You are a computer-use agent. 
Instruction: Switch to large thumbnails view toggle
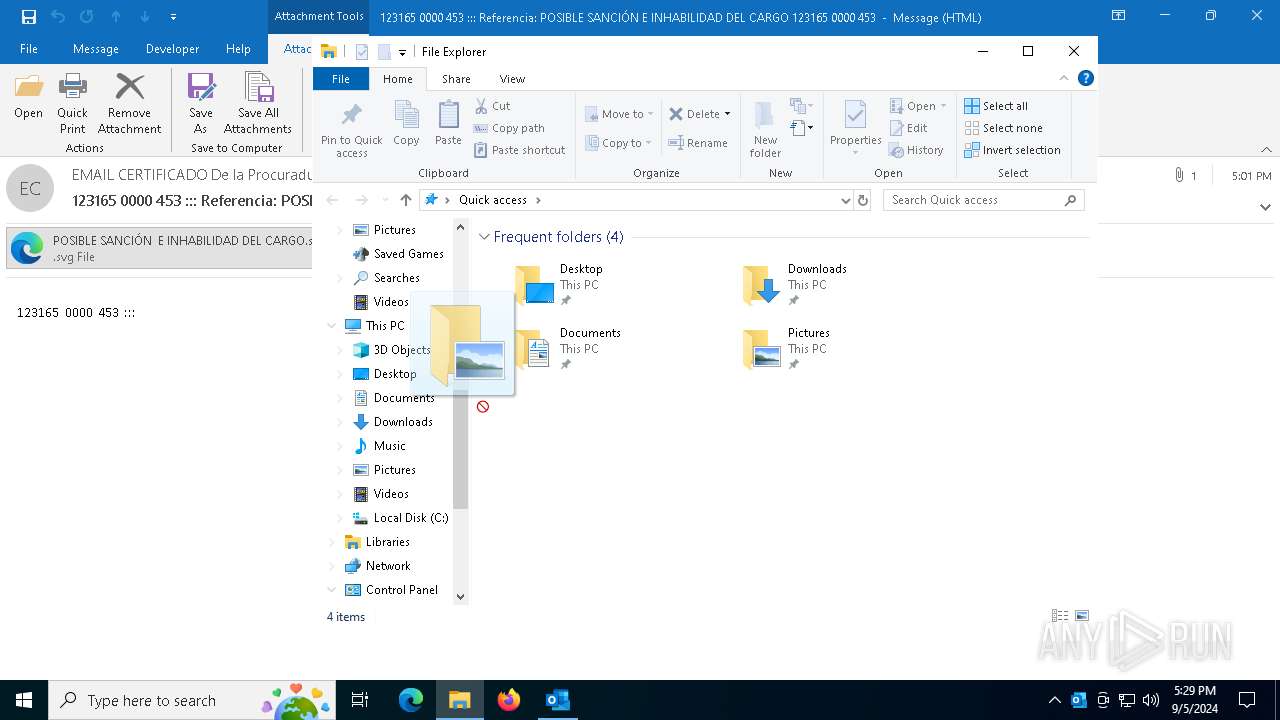point(1081,616)
